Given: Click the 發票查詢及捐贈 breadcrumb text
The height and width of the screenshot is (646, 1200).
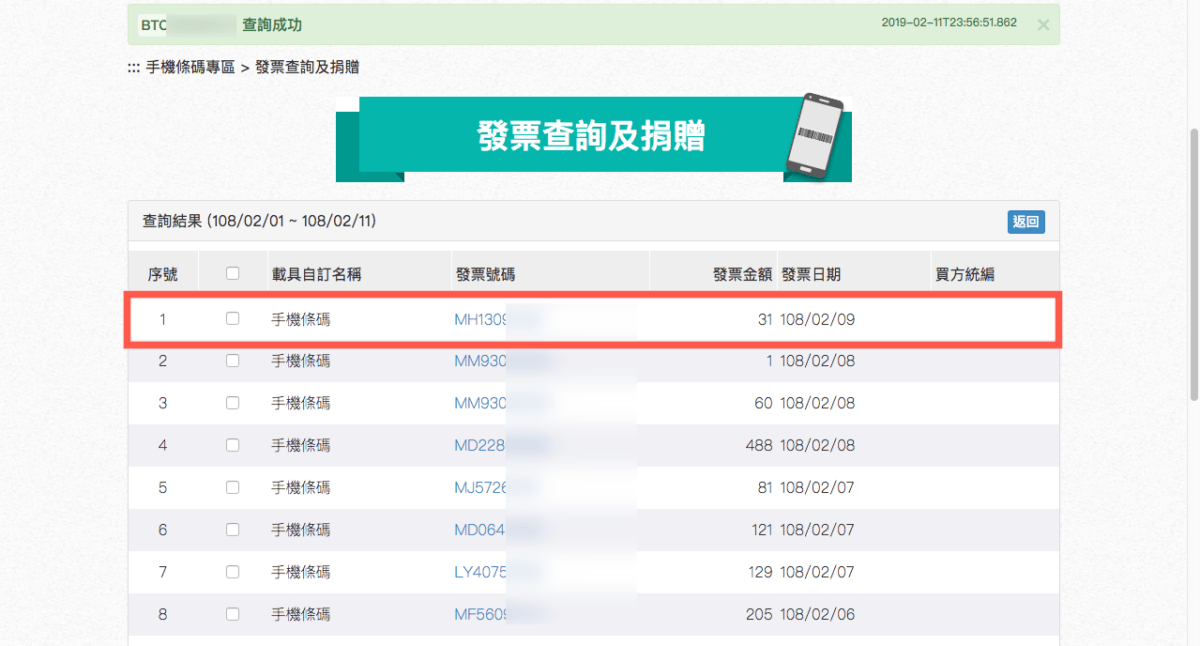Looking at the screenshot, I should tap(307, 68).
